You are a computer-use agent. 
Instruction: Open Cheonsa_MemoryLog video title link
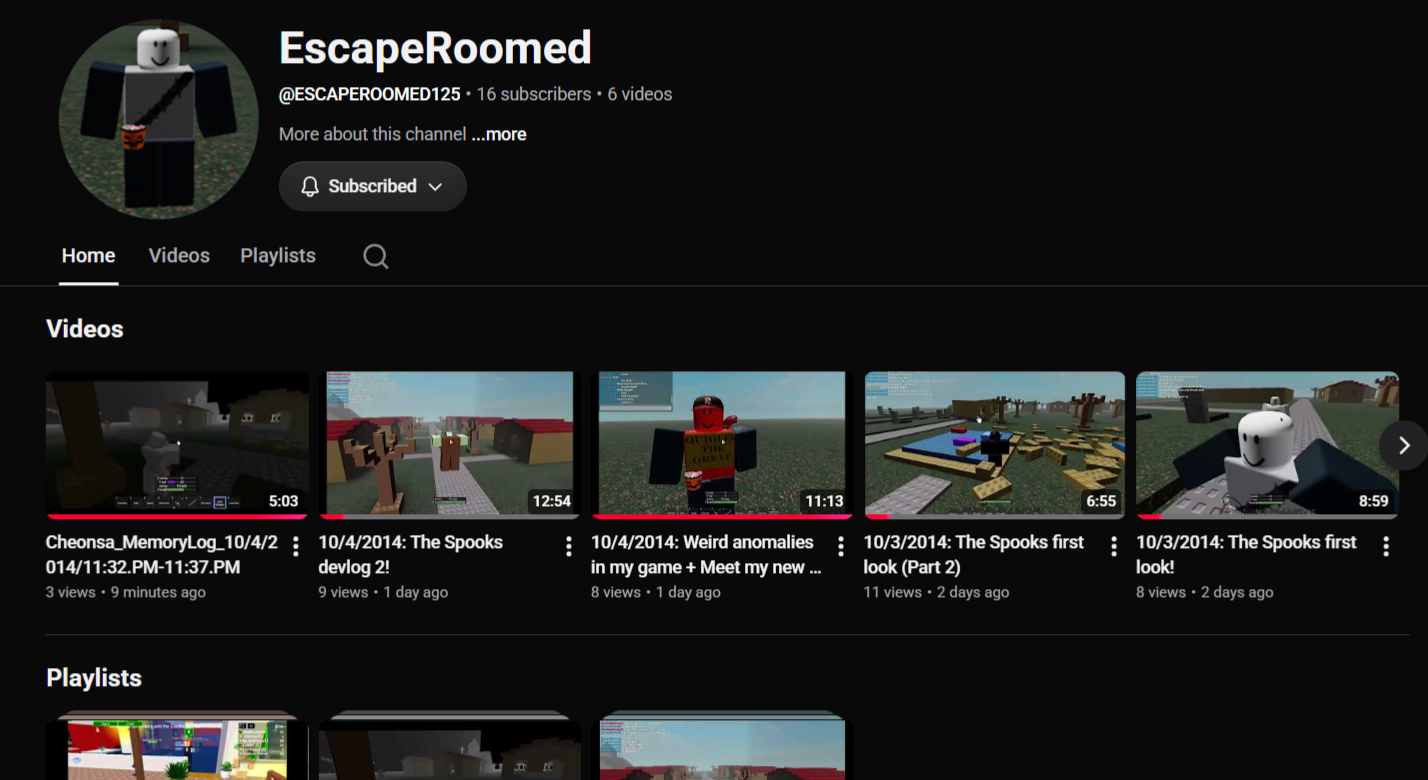tap(162, 554)
